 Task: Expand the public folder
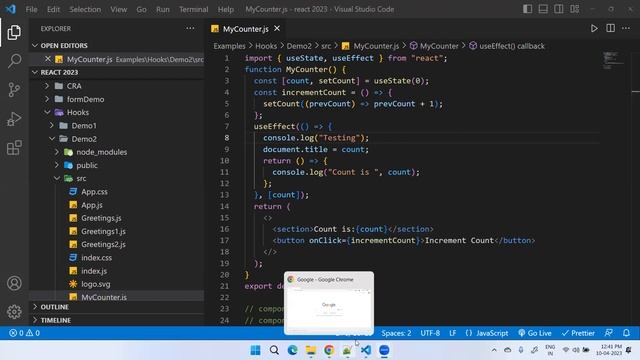click(x=87, y=165)
